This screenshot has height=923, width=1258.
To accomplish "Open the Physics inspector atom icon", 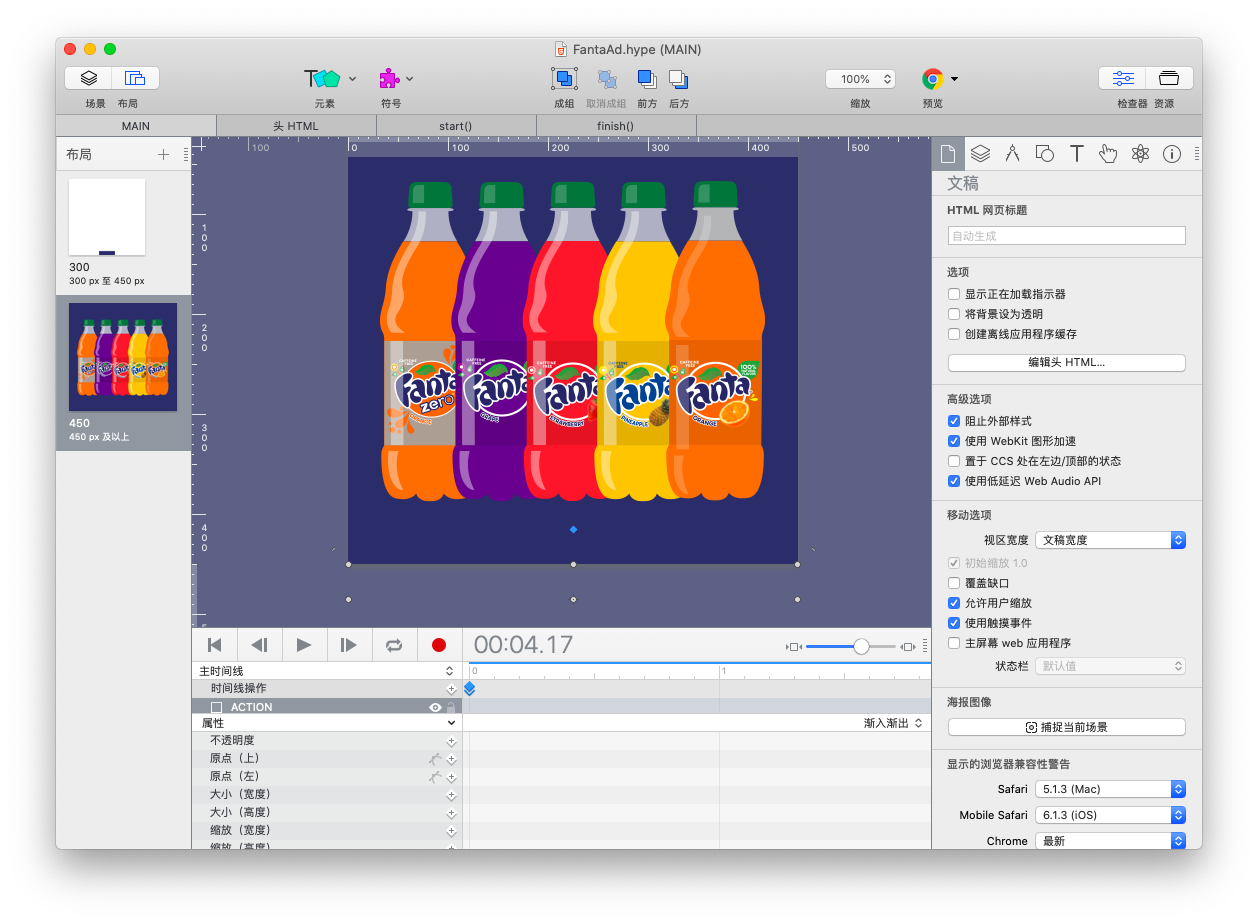I will coord(1140,153).
